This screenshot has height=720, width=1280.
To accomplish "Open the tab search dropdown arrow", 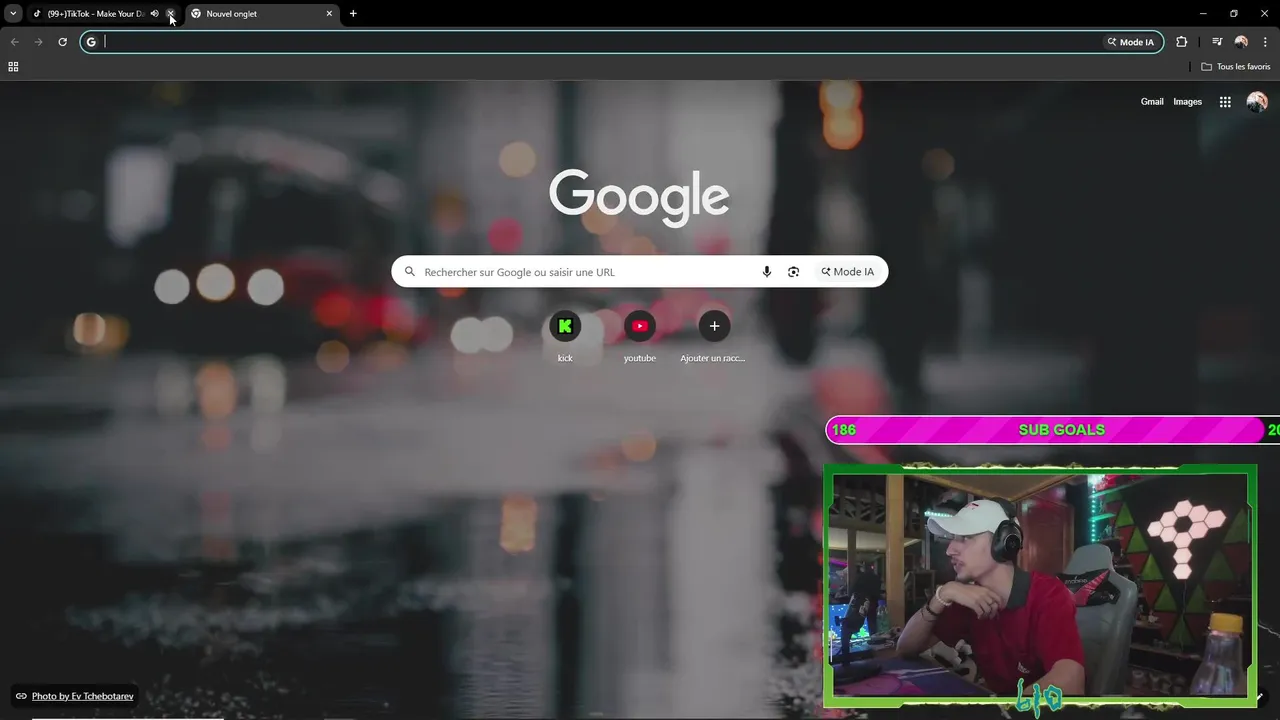I will (x=13, y=14).
